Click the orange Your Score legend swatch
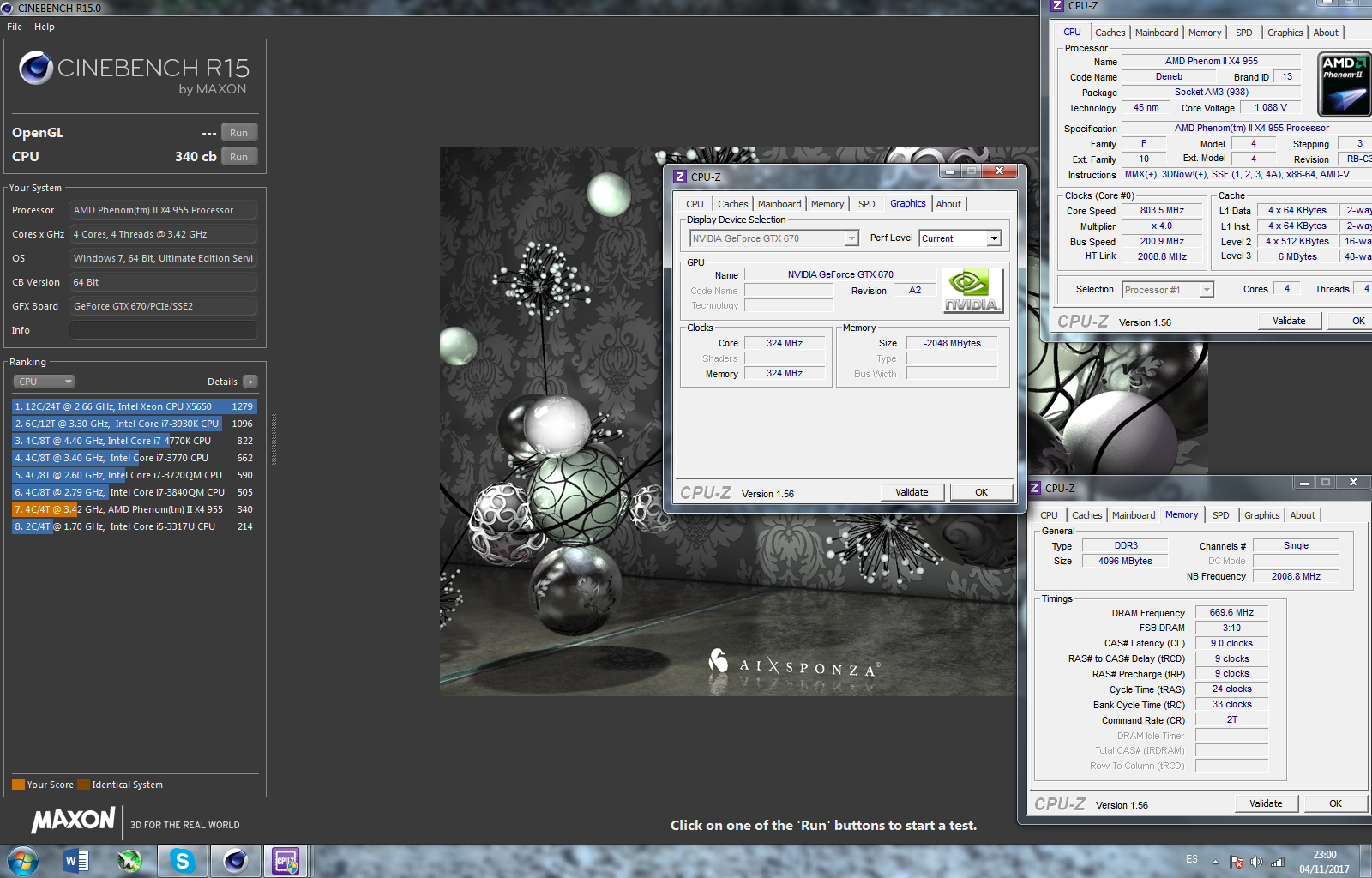 click(18, 784)
